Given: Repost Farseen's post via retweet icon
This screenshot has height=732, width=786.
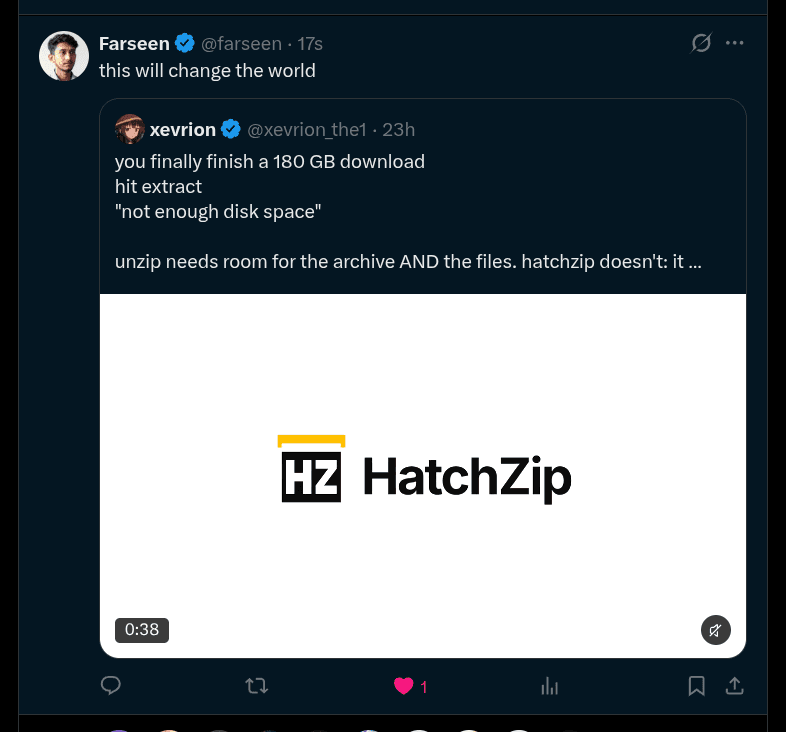Looking at the screenshot, I should click(x=257, y=685).
